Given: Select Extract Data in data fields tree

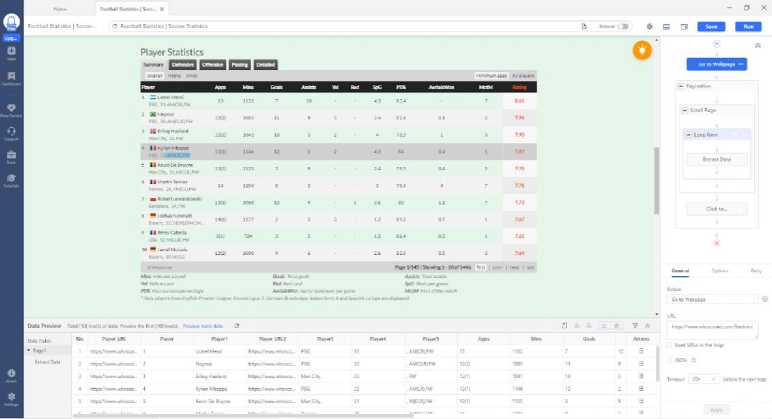Looking at the screenshot, I should 47,362.
